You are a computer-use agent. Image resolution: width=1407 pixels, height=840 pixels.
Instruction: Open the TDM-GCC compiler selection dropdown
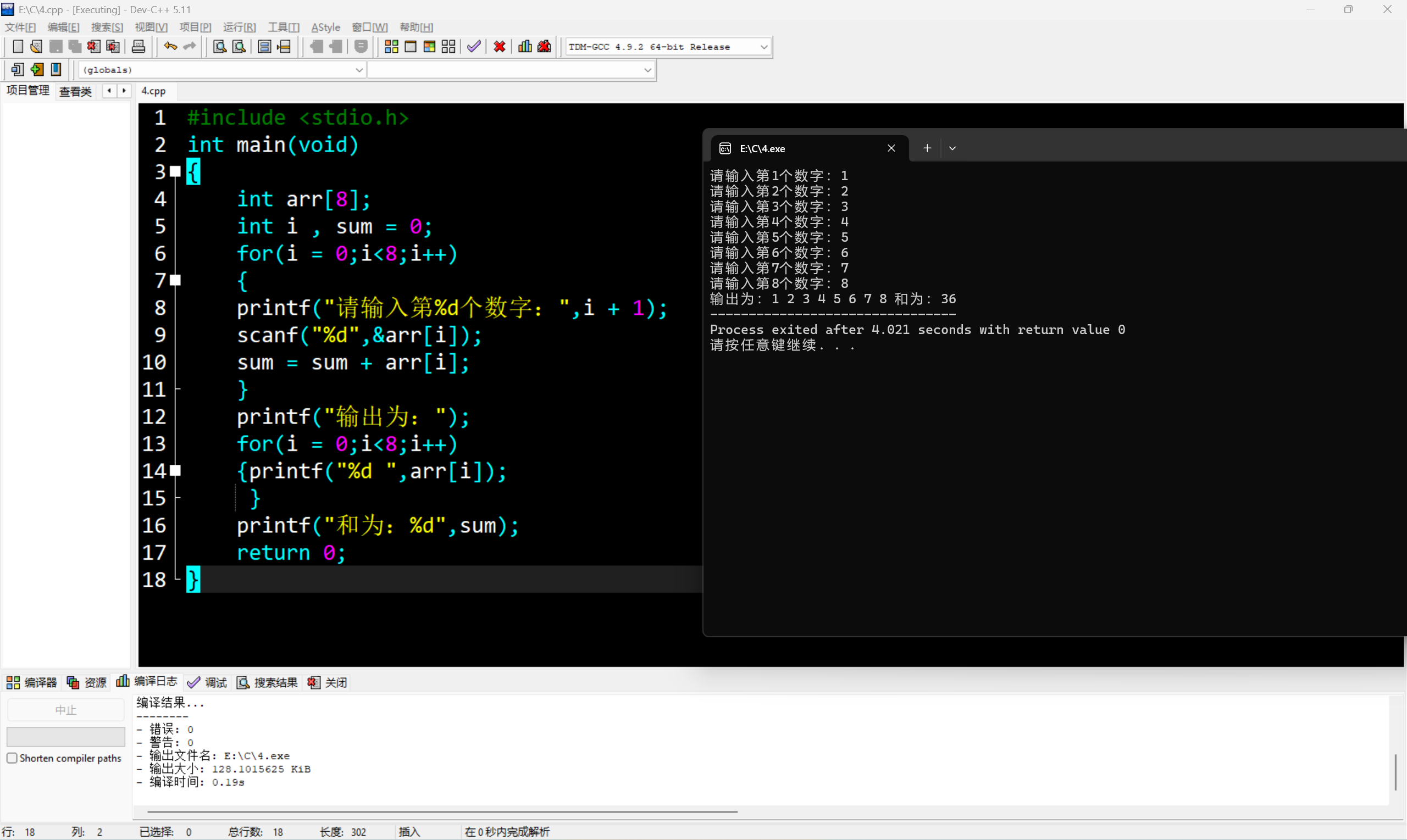pyautogui.click(x=763, y=47)
